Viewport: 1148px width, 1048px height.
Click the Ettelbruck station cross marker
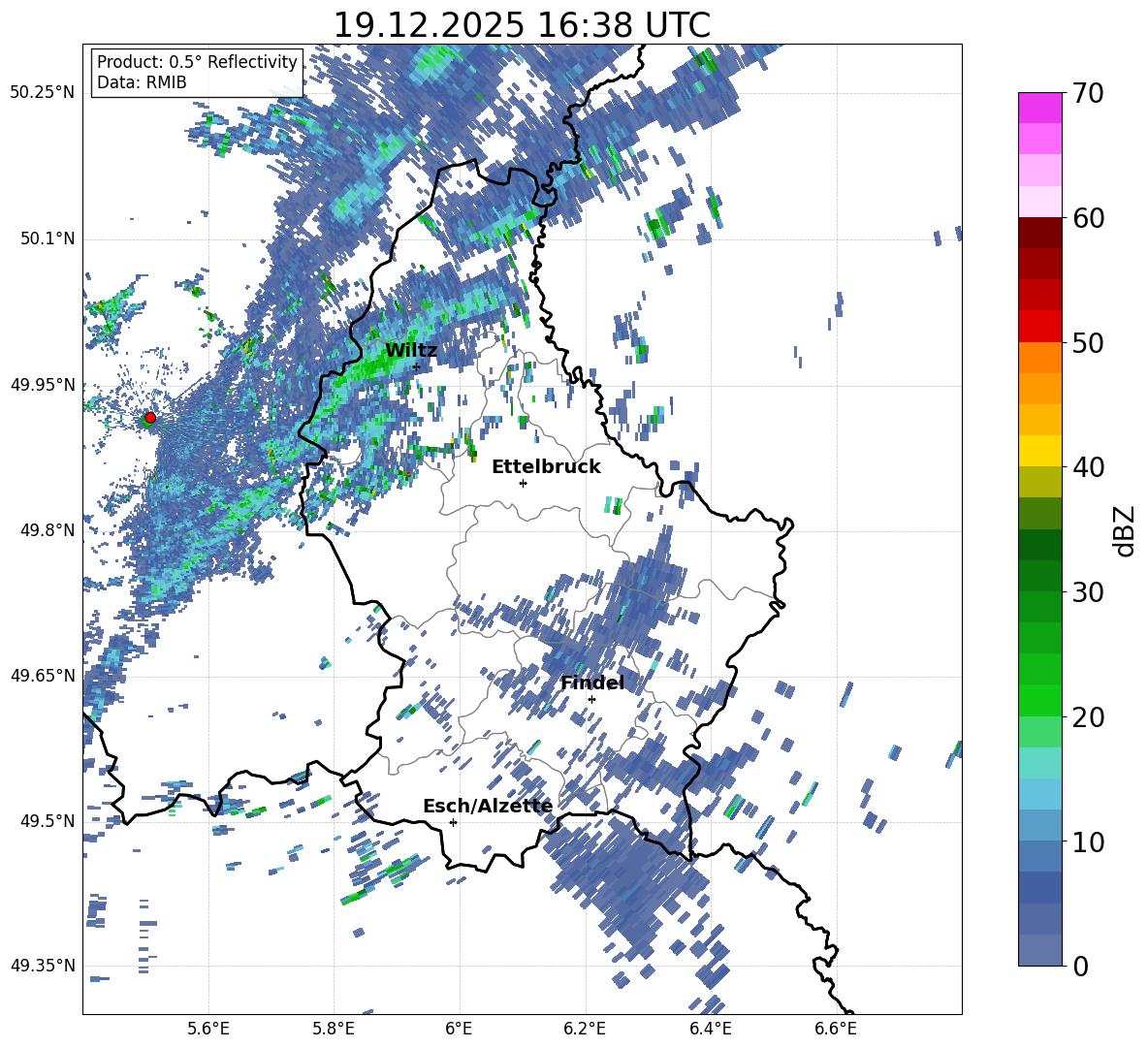[x=523, y=483]
